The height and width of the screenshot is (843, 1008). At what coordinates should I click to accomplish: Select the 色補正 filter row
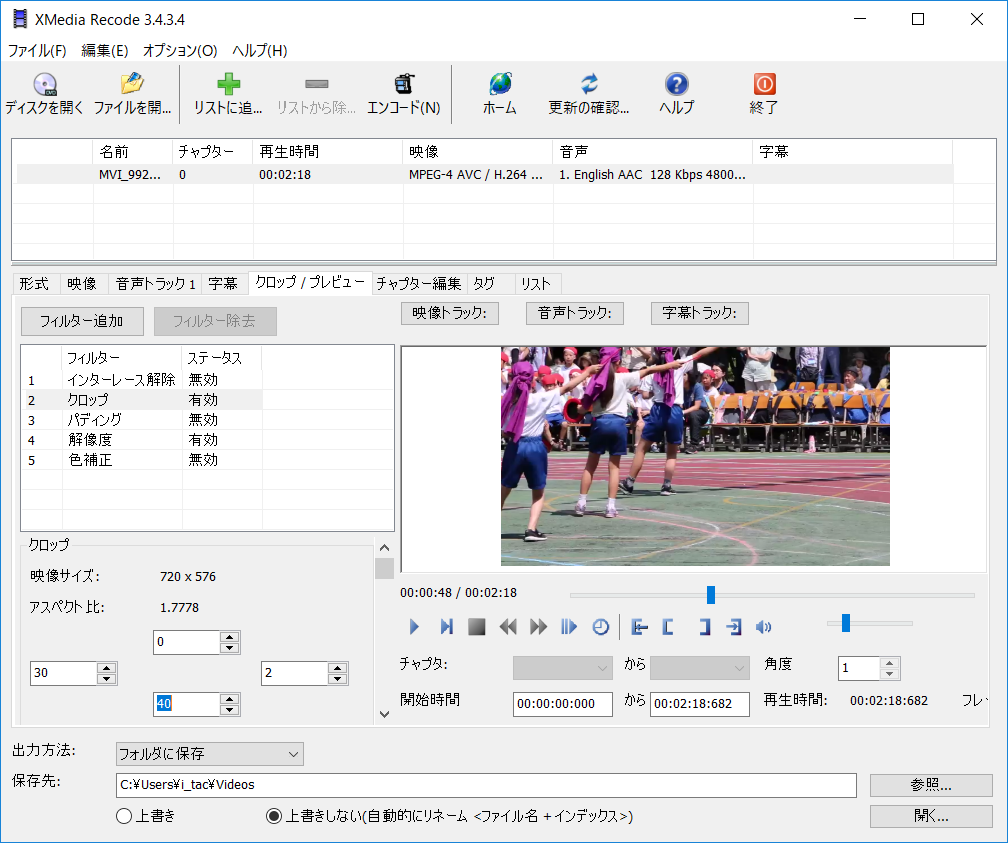(x=141, y=460)
